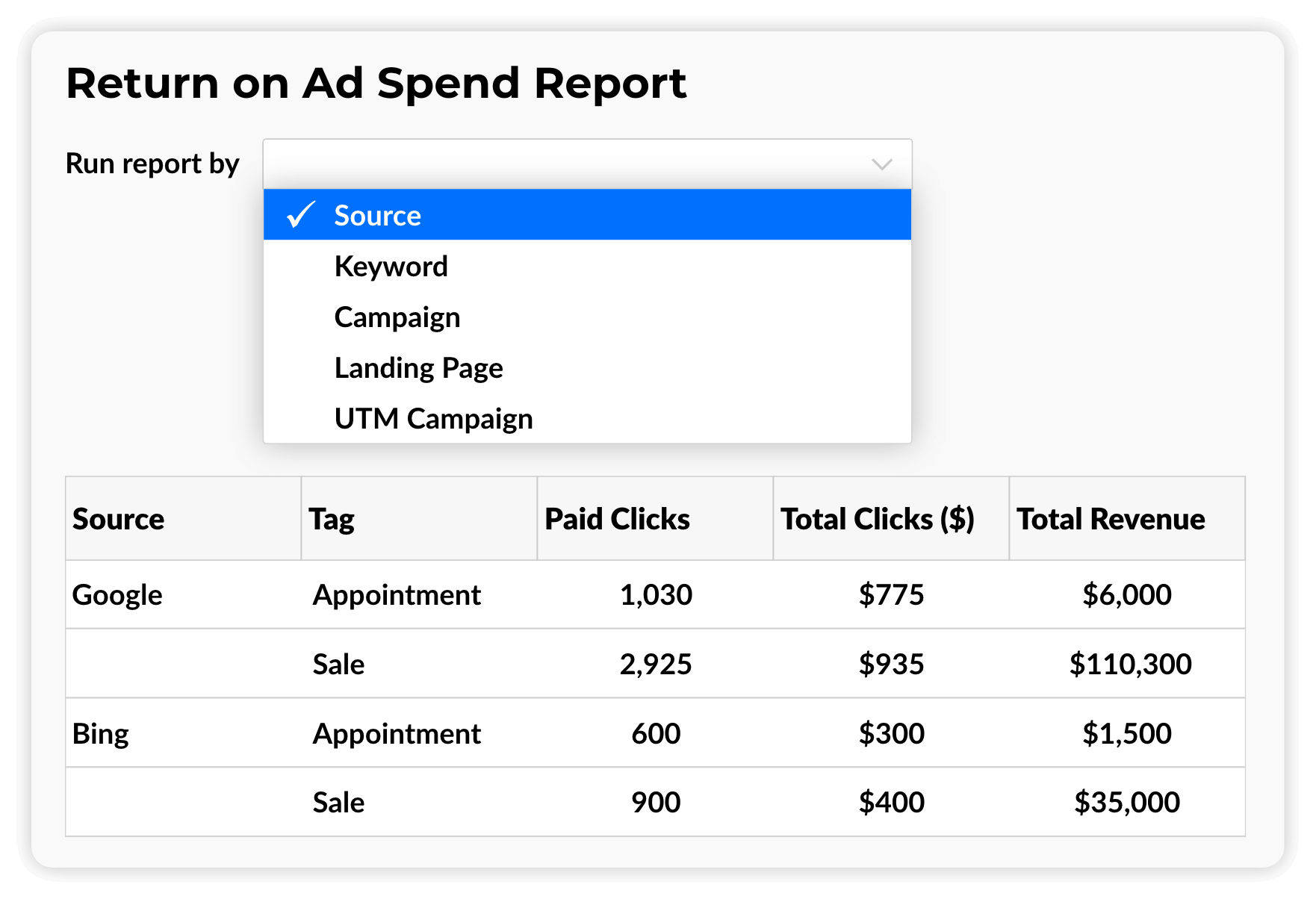Click the Total Clicks ($) header

tap(877, 519)
